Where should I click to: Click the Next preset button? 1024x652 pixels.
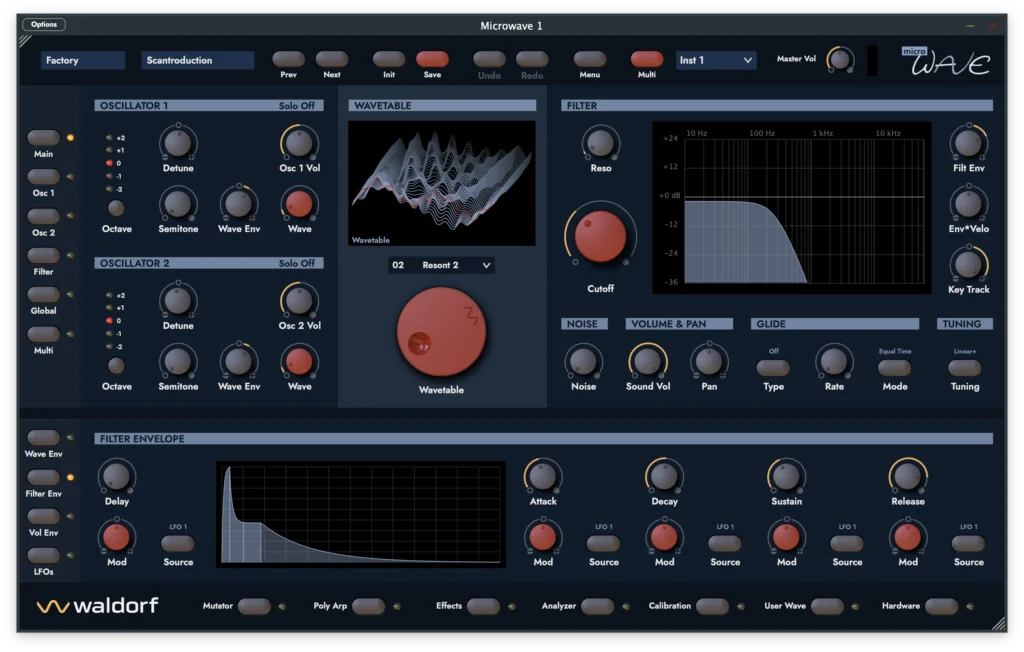[332, 59]
